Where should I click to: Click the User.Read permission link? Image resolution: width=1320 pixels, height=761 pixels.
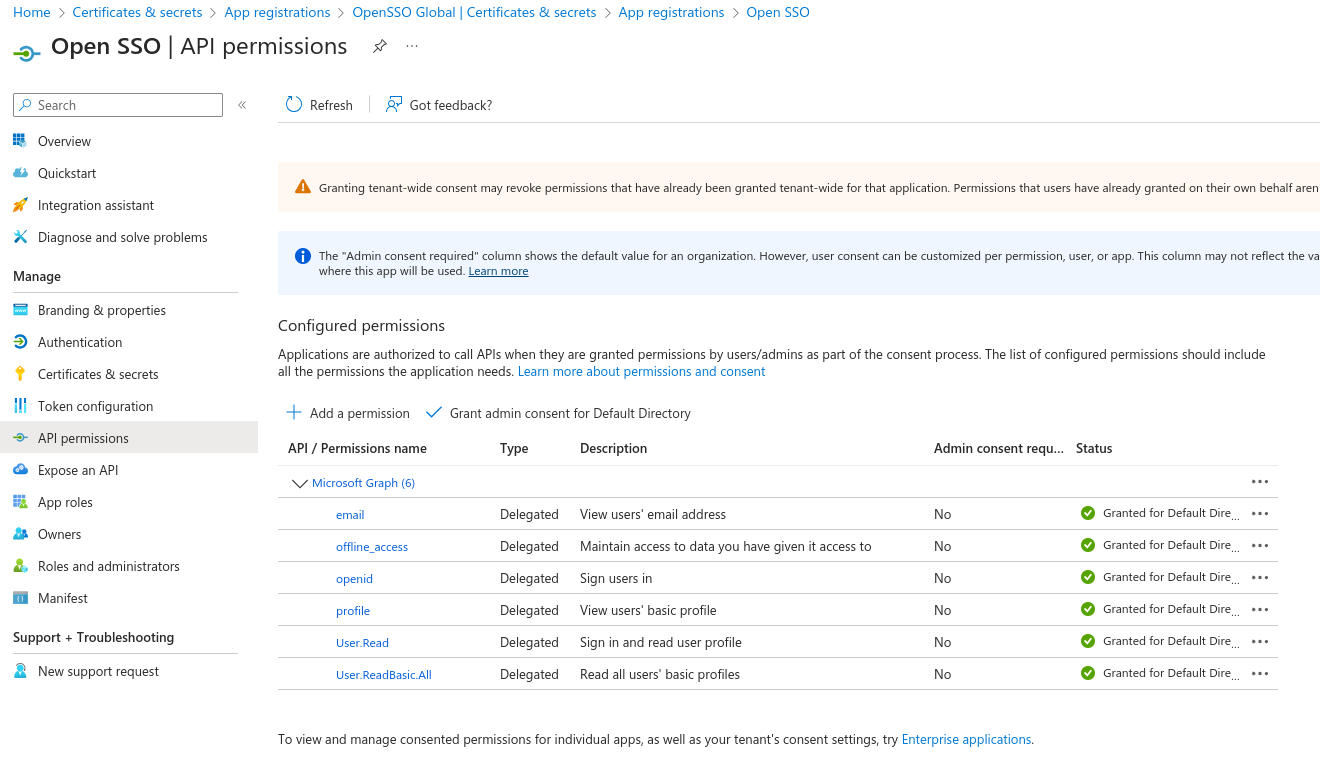pyautogui.click(x=362, y=643)
